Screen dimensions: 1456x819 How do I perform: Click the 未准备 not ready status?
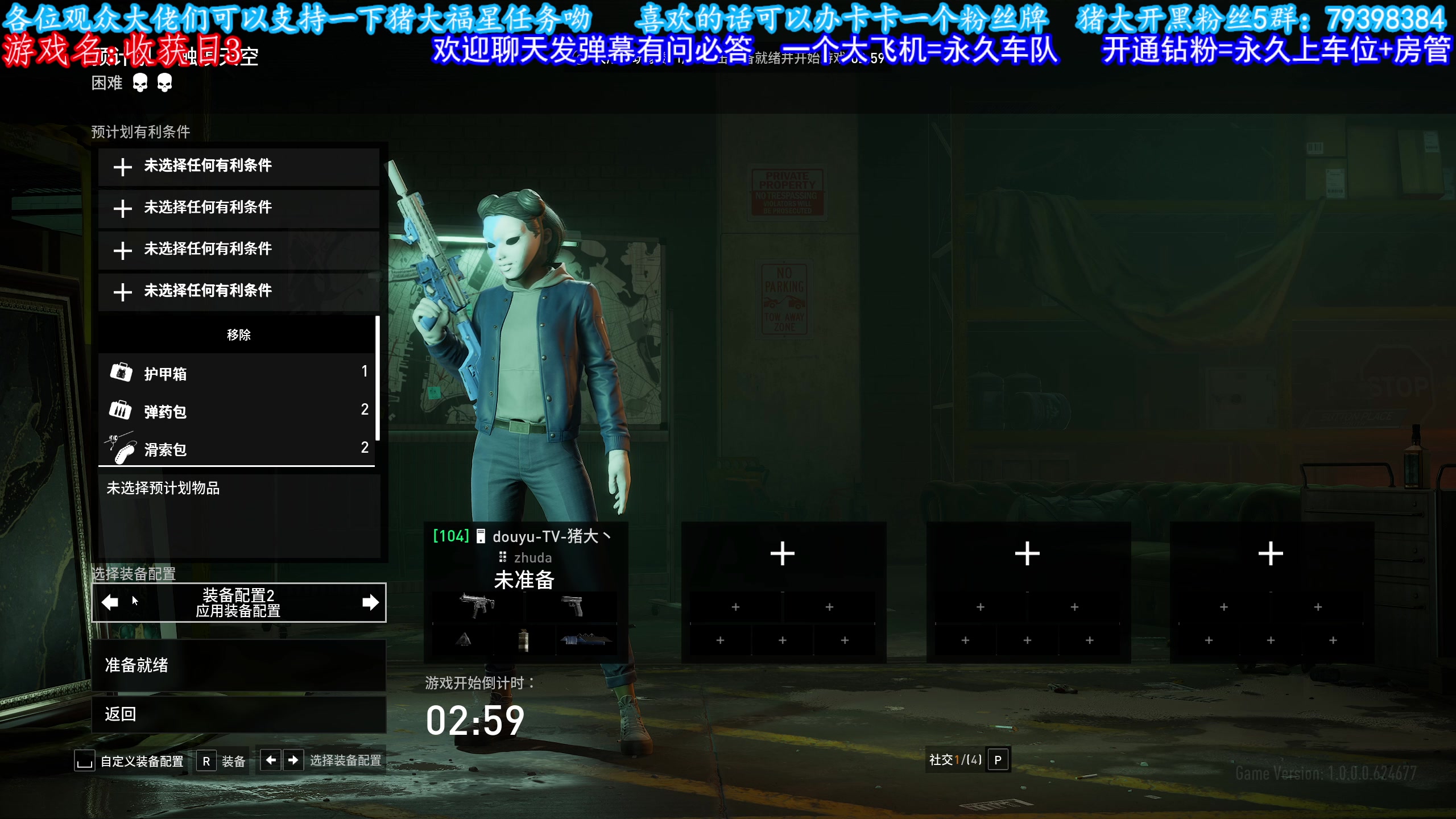click(x=524, y=581)
